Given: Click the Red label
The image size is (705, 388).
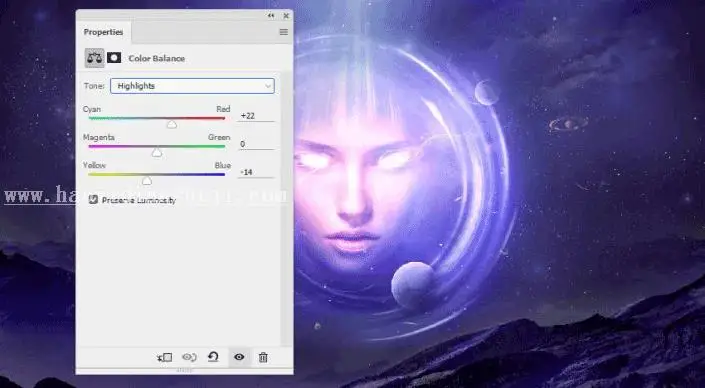Looking at the screenshot, I should click(223, 109).
